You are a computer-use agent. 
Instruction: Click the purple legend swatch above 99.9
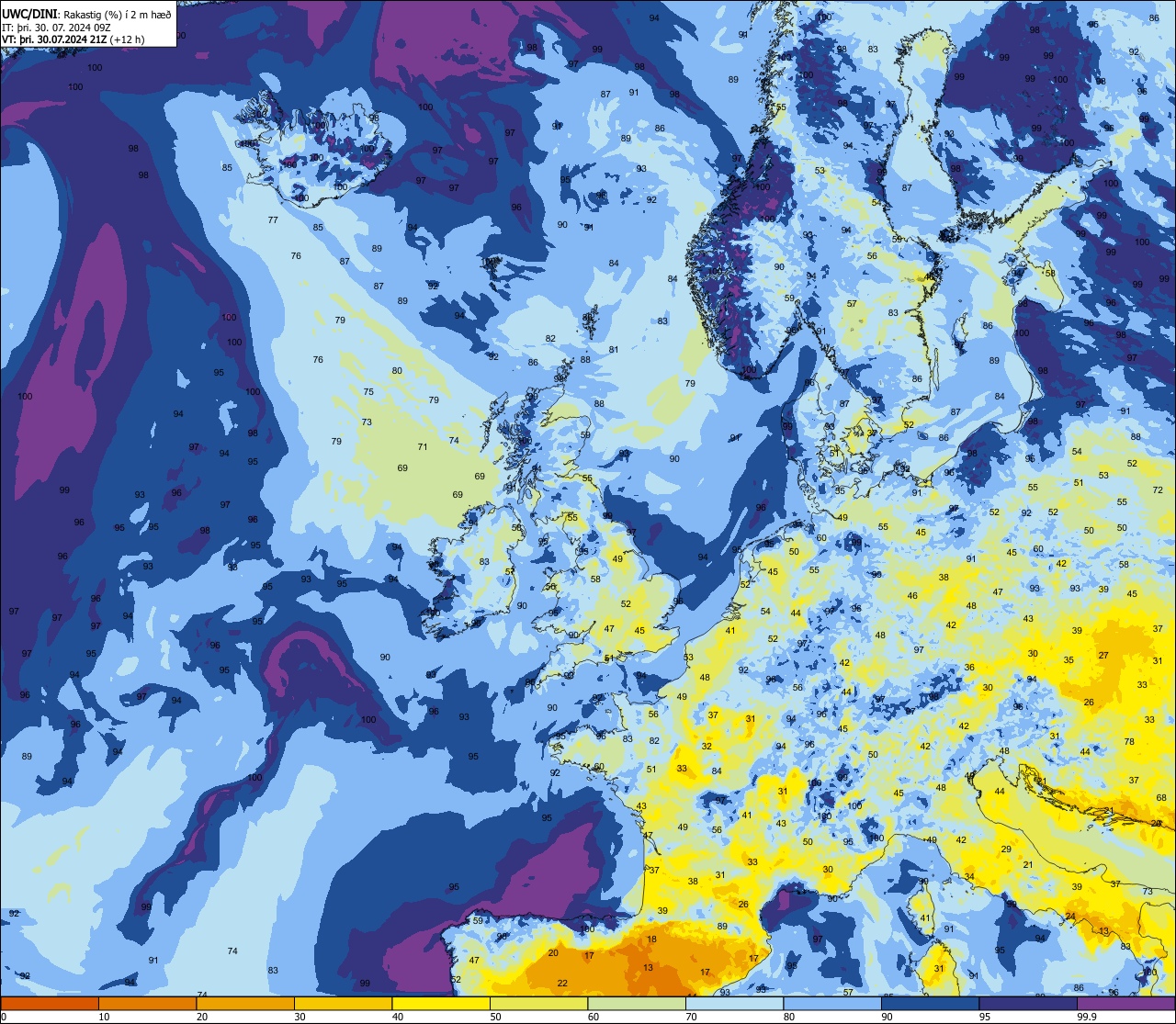click(x=1125, y=1003)
